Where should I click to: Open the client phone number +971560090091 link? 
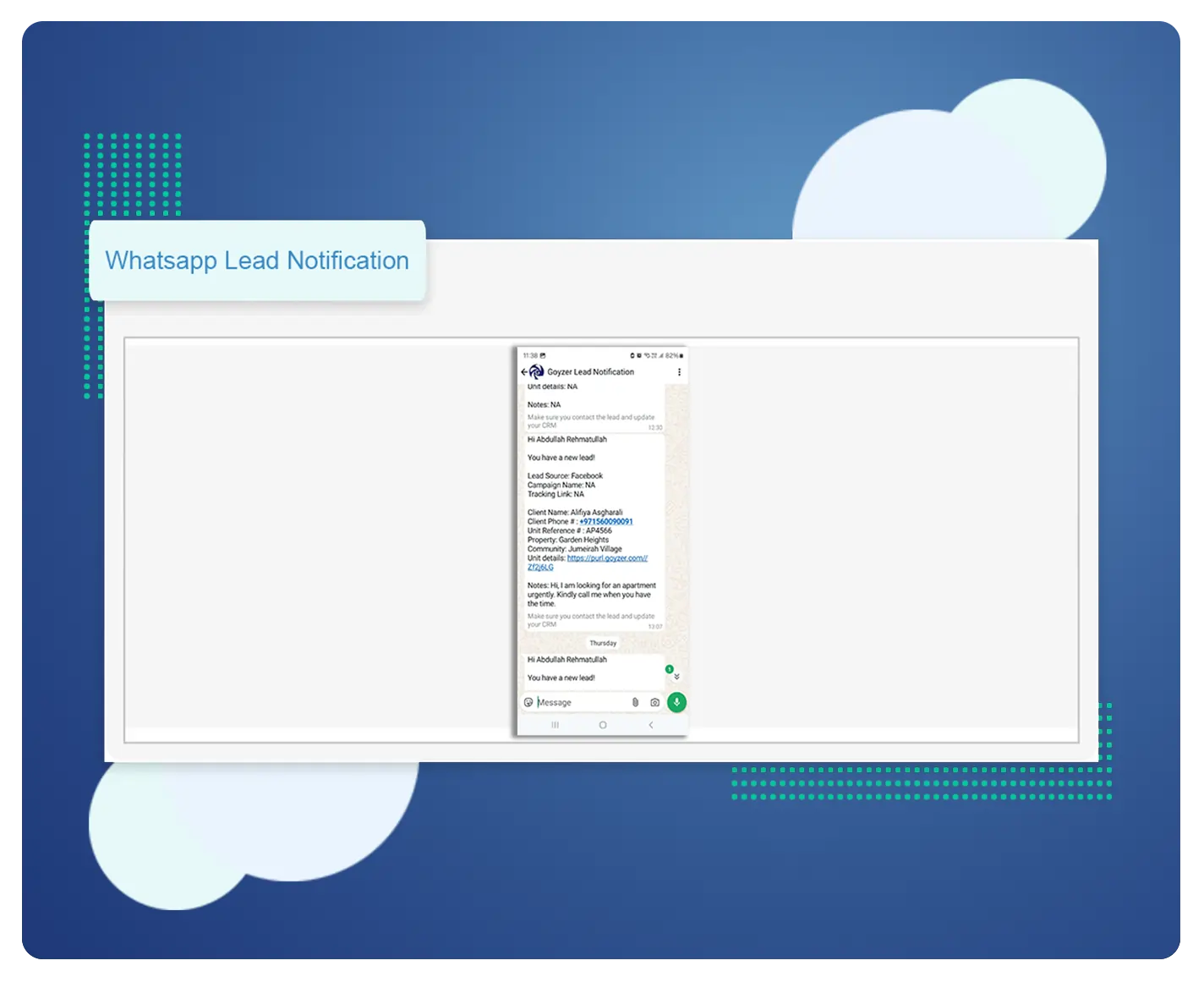point(606,522)
